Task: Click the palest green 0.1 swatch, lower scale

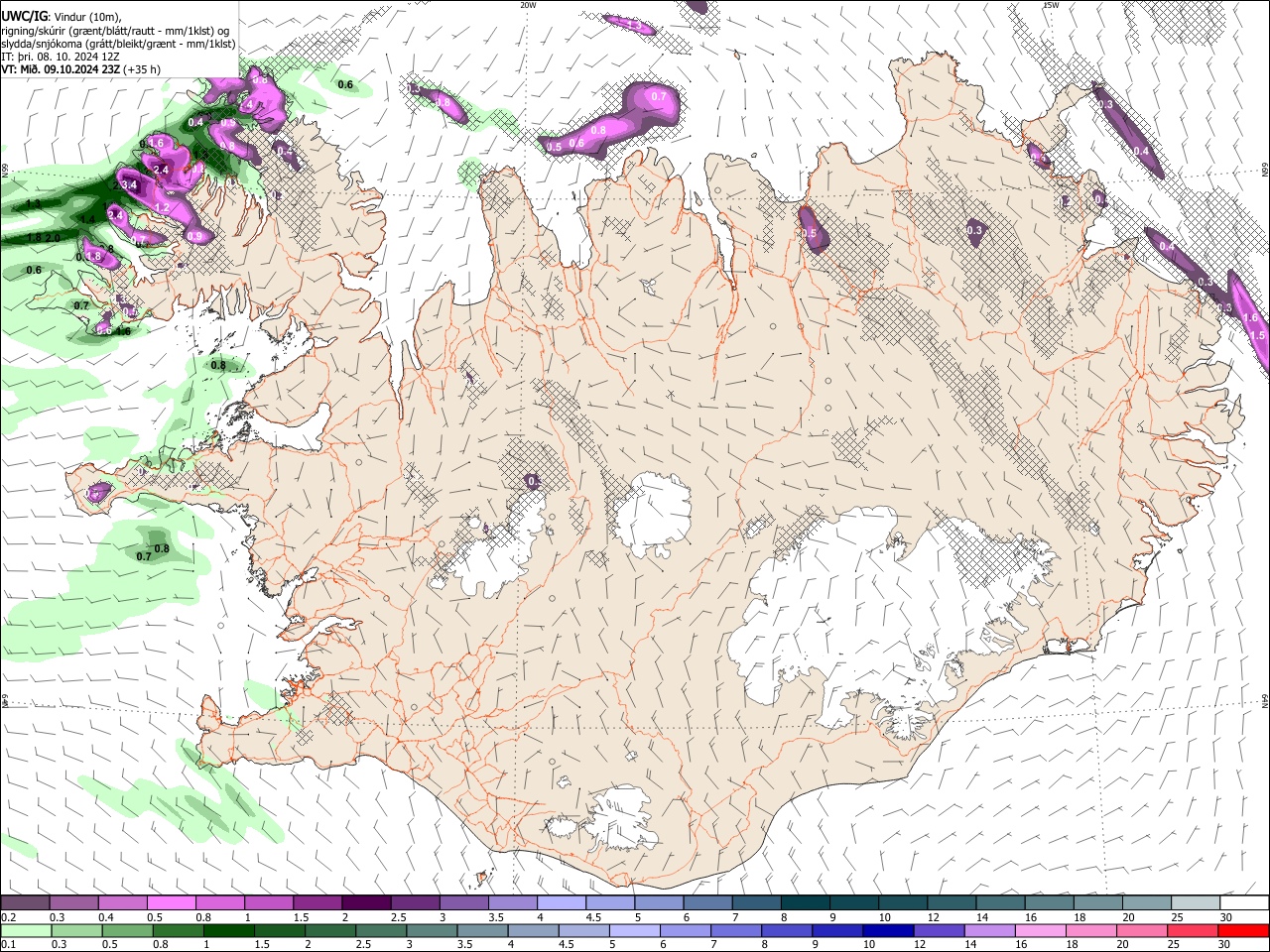Action: (x=27, y=930)
